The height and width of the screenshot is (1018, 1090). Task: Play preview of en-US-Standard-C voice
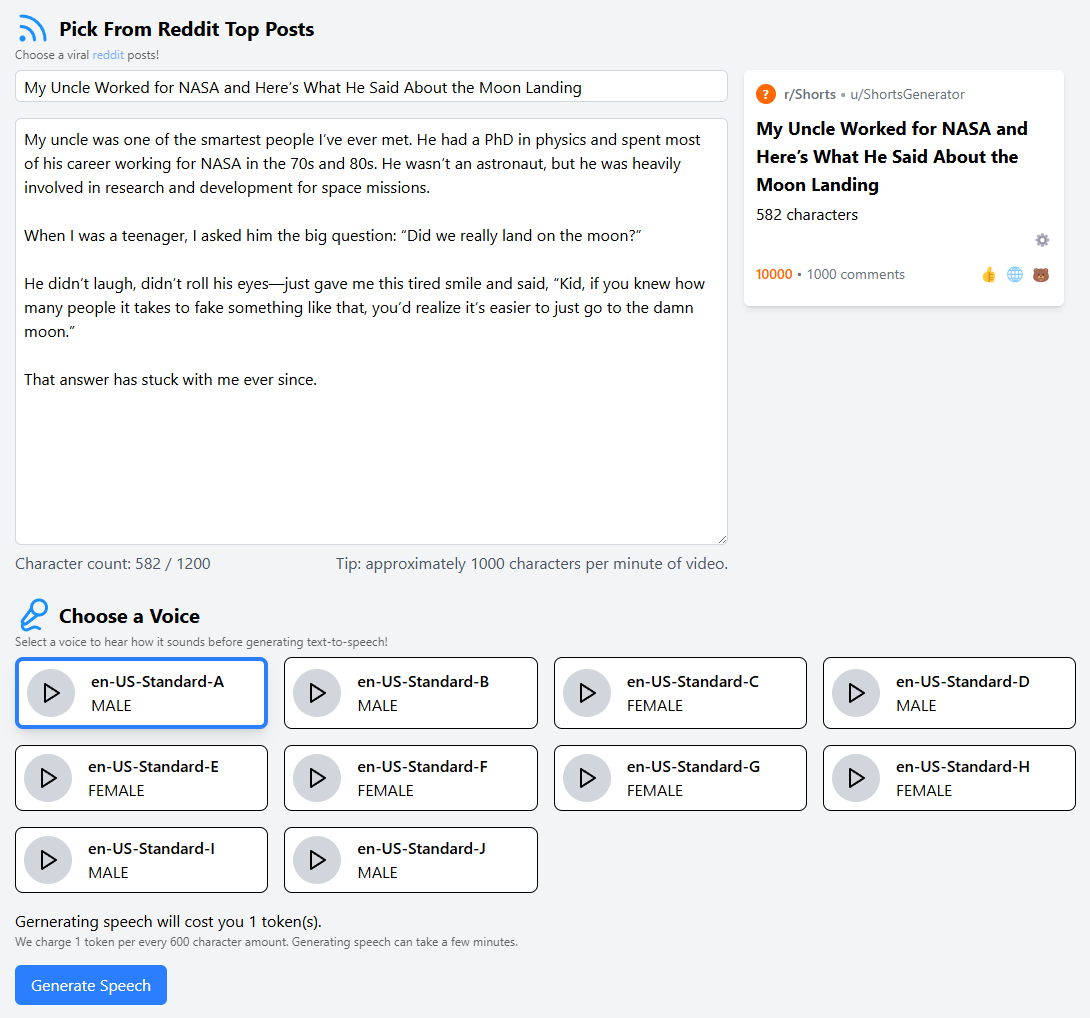point(587,693)
